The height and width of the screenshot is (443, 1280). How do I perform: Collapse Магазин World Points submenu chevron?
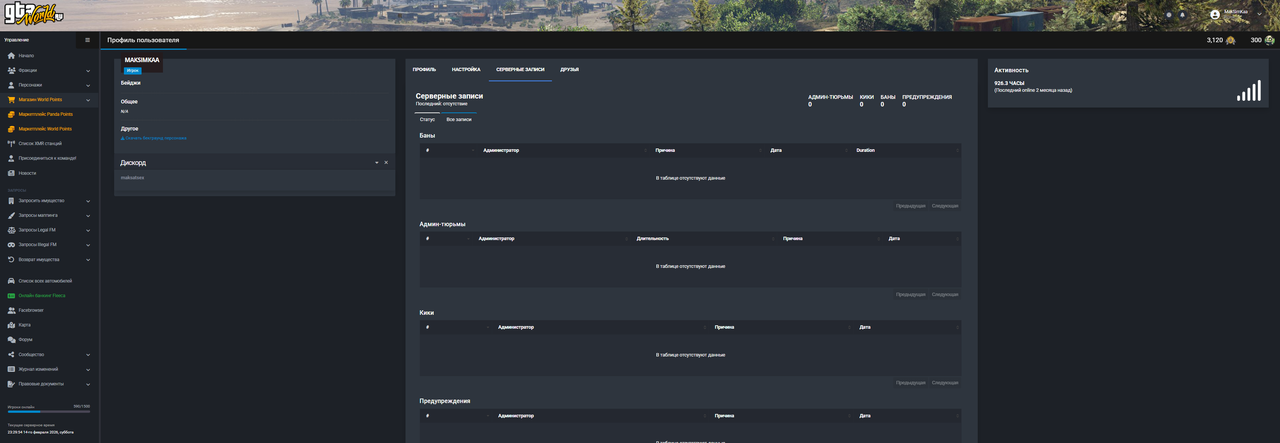coord(88,100)
